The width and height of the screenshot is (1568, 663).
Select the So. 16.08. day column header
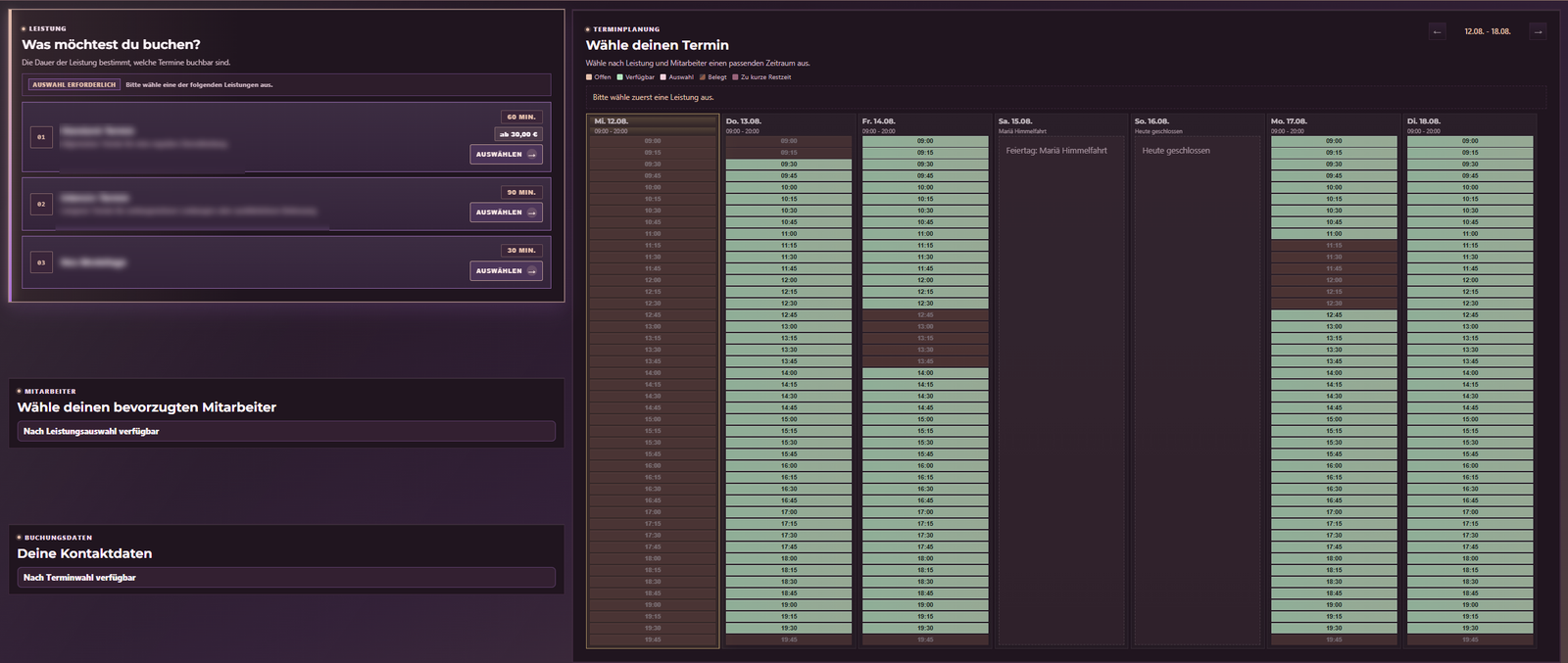1198,125
